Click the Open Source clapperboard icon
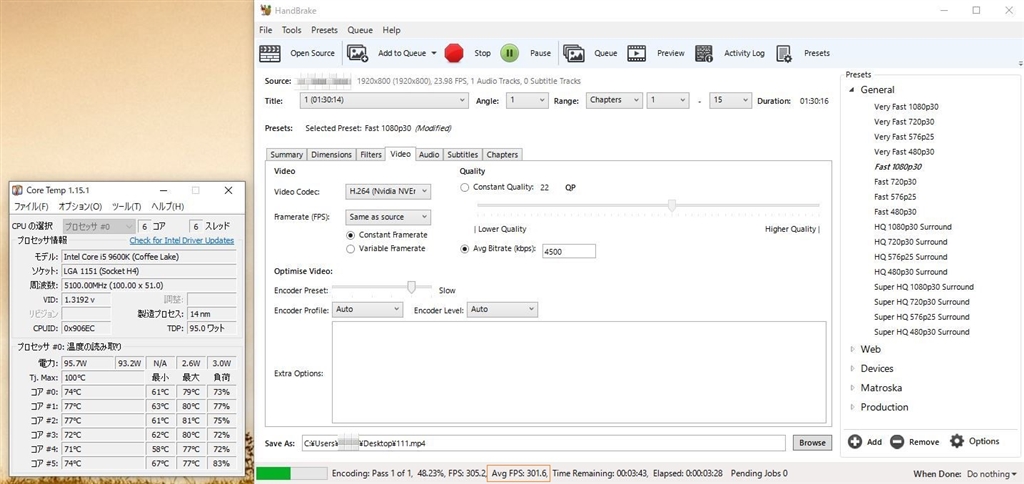Image resolution: width=1024 pixels, height=484 pixels. point(270,54)
